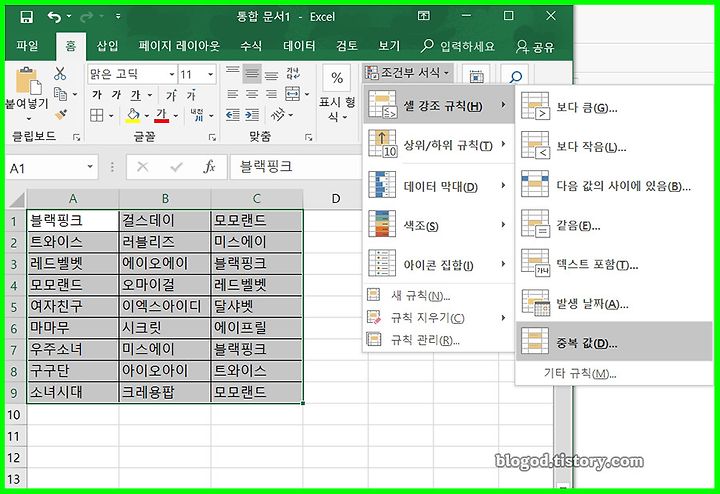Click the Paste clipboard icon

[x=28, y=81]
